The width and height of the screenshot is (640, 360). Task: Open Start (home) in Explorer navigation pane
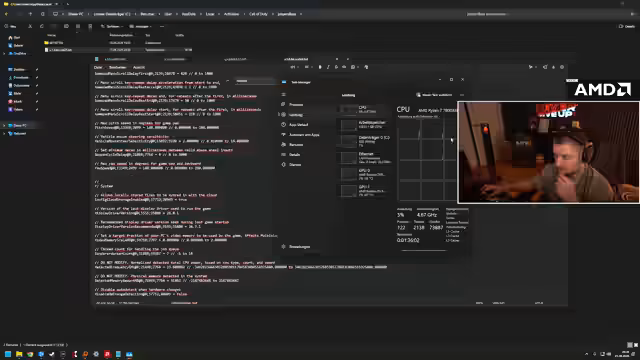(14, 38)
